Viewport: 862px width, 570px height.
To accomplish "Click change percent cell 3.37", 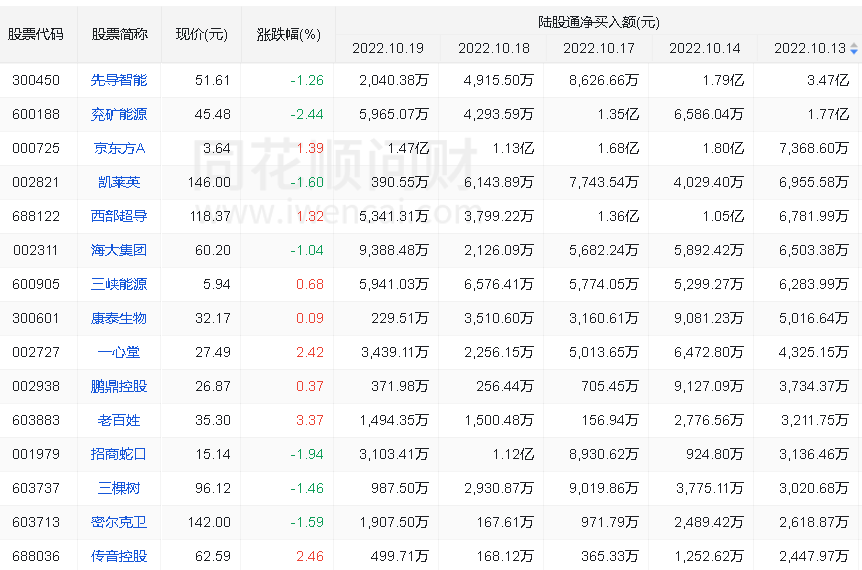I will (310, 420).
